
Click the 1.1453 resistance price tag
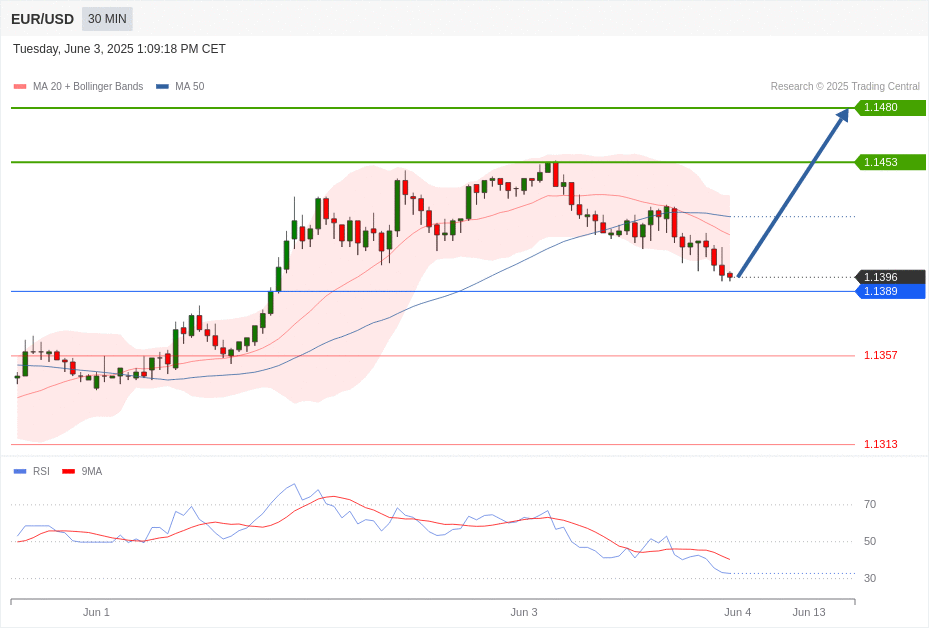pos(890,162)
